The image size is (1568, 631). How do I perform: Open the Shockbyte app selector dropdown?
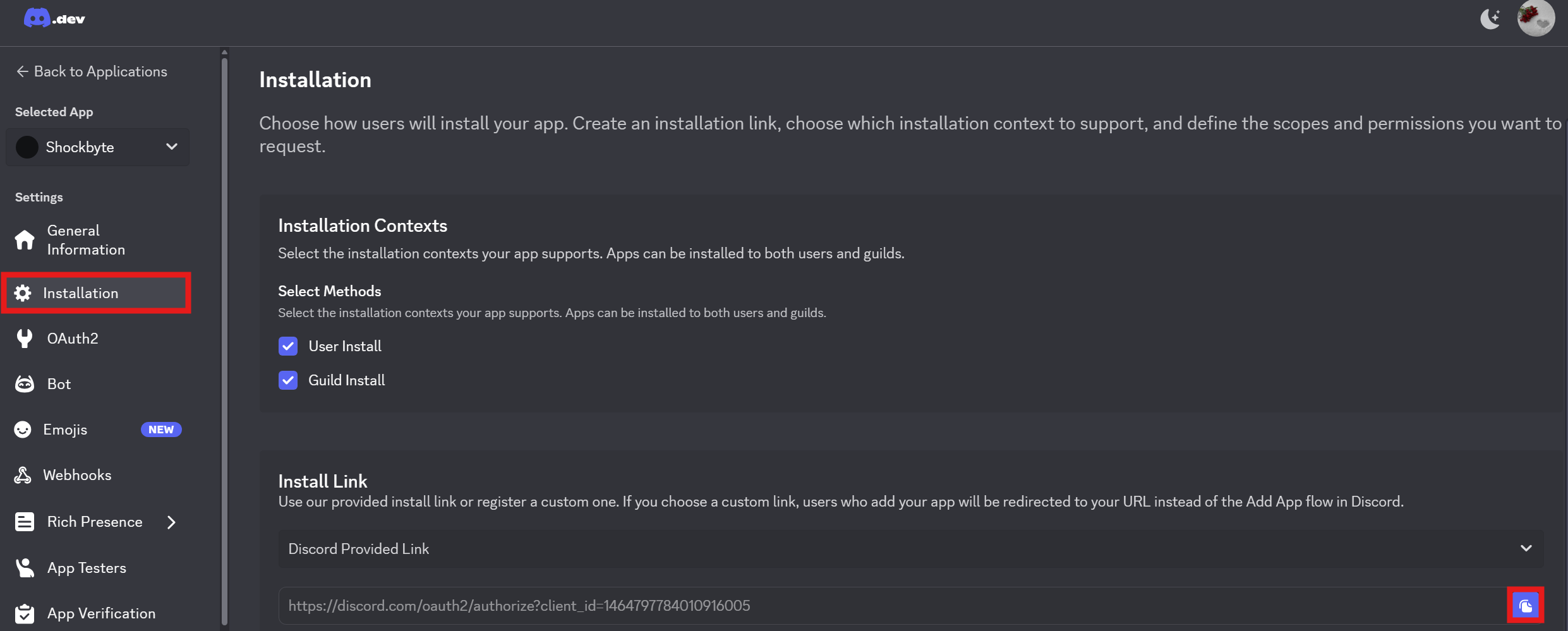click(98, 147)
